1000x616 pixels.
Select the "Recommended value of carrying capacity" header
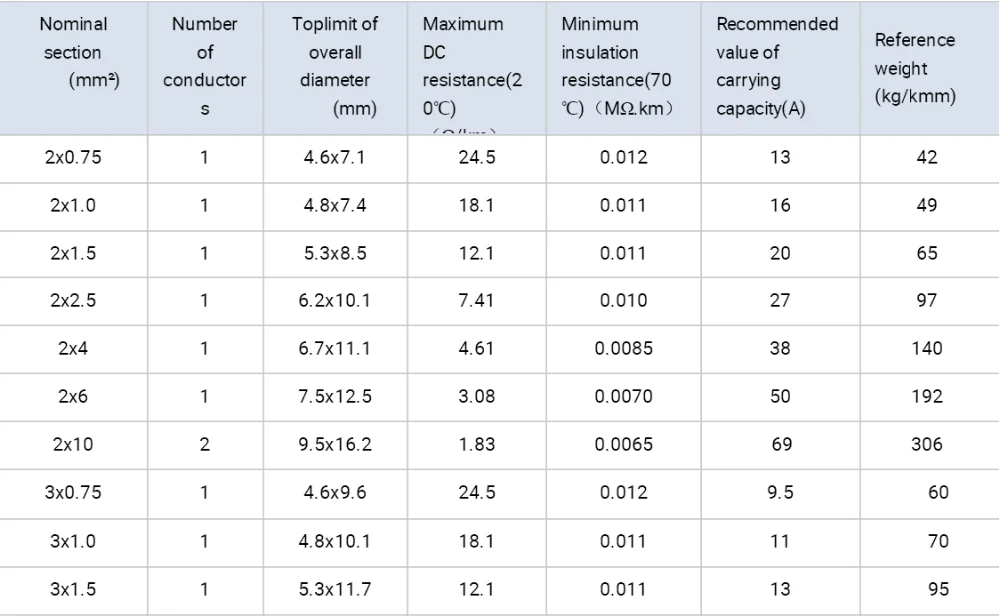pyautogui.click(x=778, y=67)
